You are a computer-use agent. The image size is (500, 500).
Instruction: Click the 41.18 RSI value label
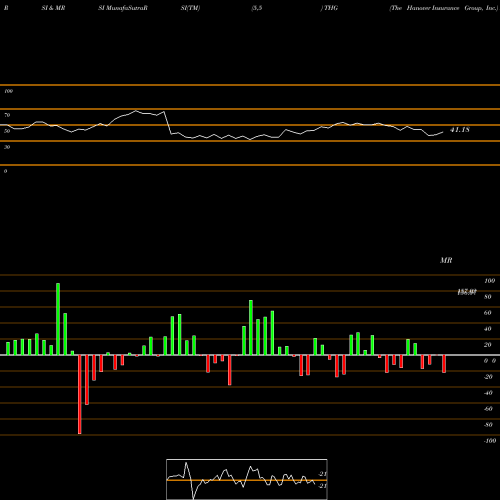point(460,130)
